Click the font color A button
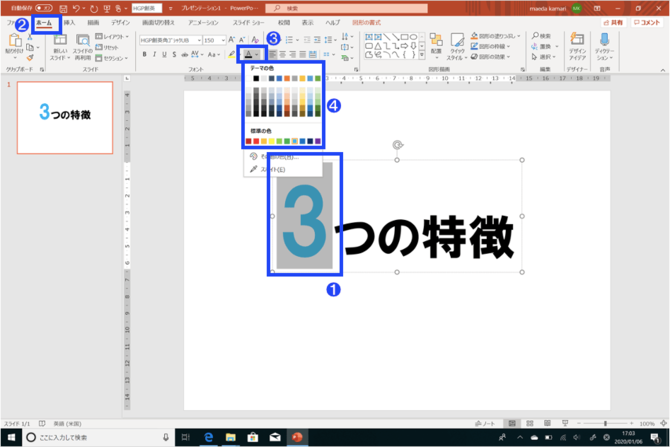The height and width of the screenshot is (447, 670). pyautogui.click(x=249, y=54)
